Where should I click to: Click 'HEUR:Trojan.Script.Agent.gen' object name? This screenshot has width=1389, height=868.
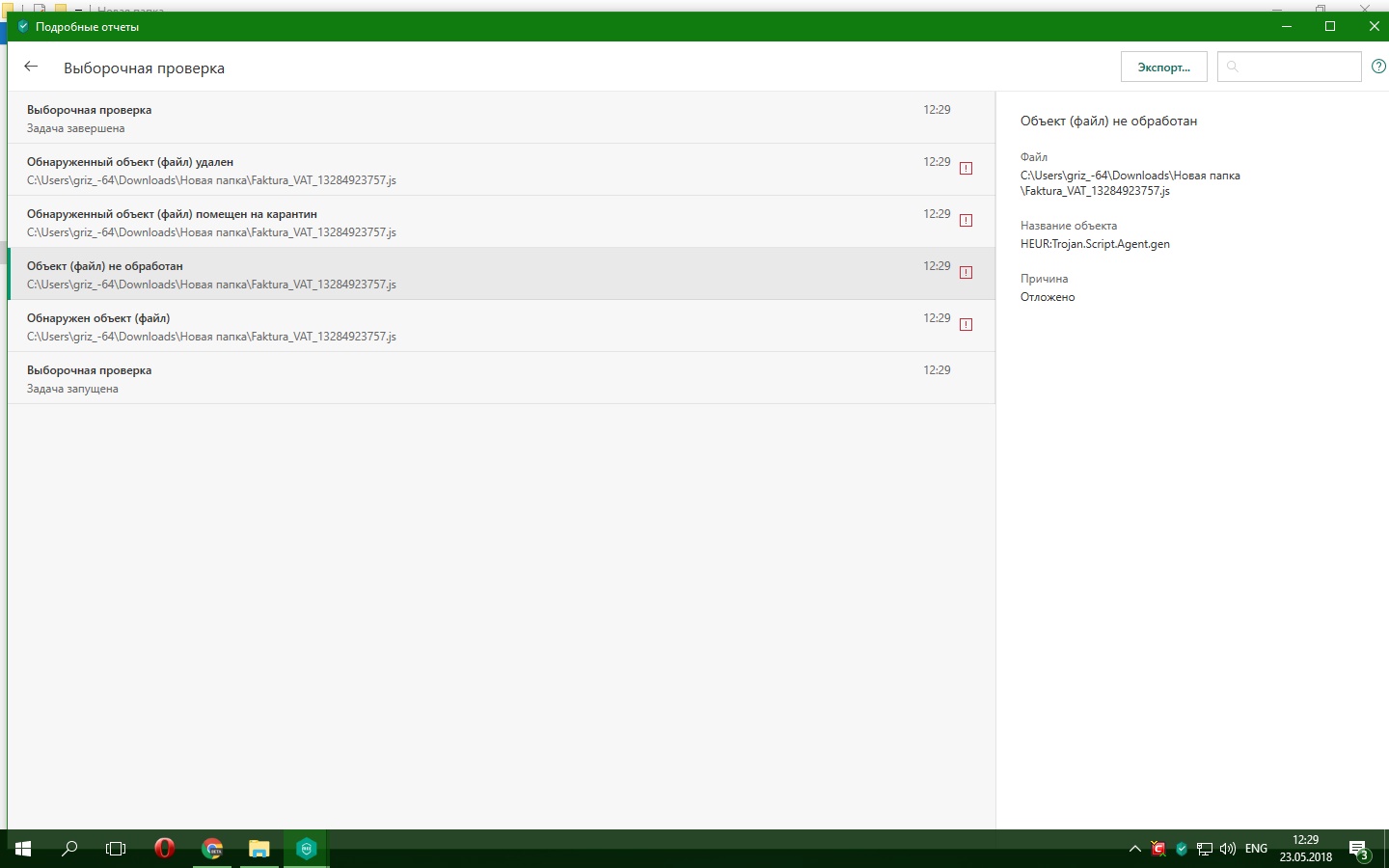click(1095, 244)
